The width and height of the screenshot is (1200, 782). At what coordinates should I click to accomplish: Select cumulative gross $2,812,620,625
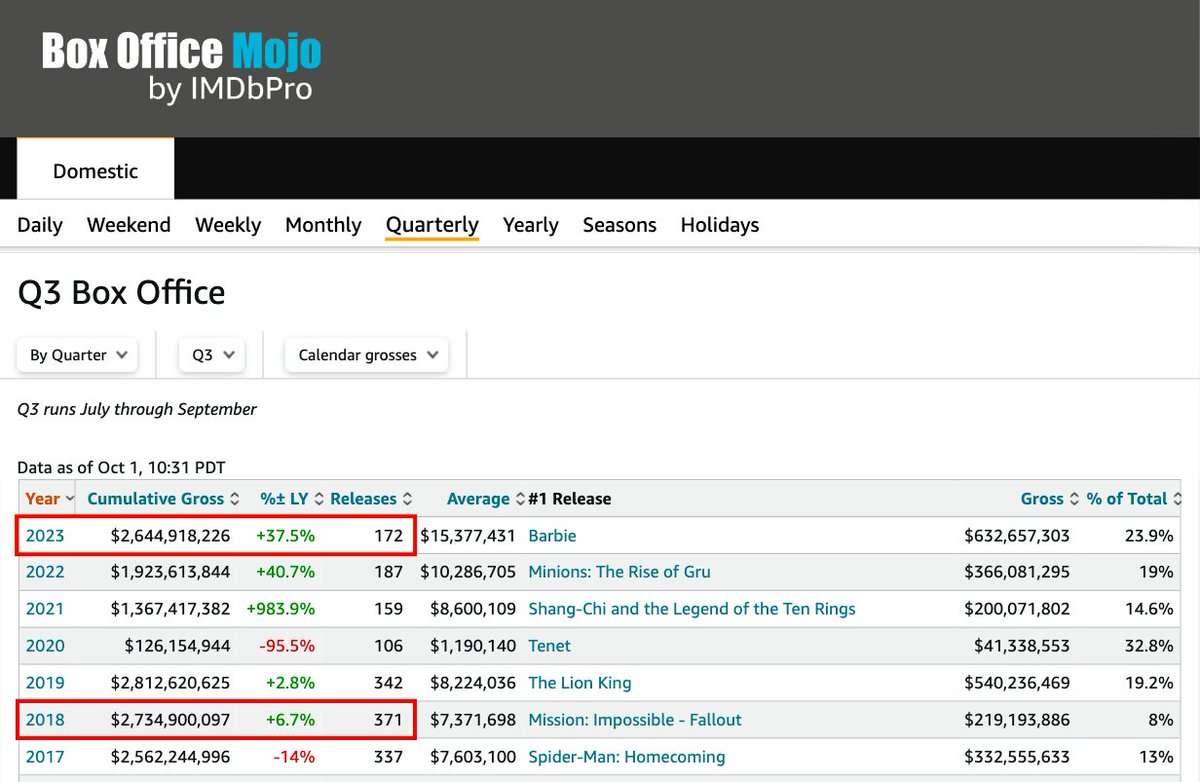coord(170,683)
